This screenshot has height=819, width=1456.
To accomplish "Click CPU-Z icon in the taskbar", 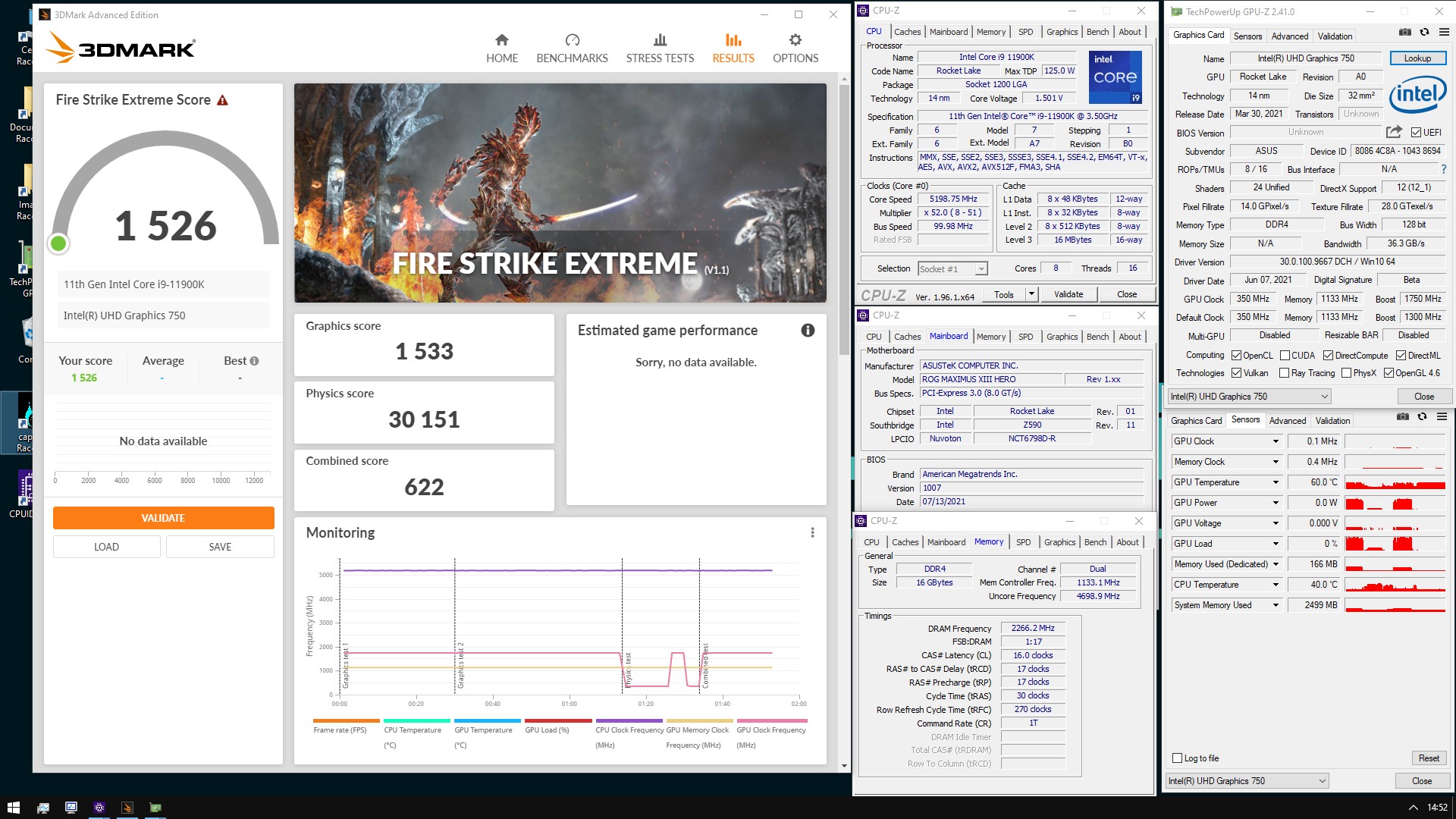I will (99, 808).
